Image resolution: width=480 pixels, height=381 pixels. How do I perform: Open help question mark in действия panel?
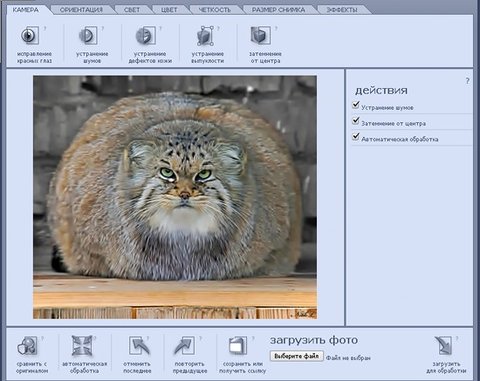pyautogui.click(x=467, y=81)
